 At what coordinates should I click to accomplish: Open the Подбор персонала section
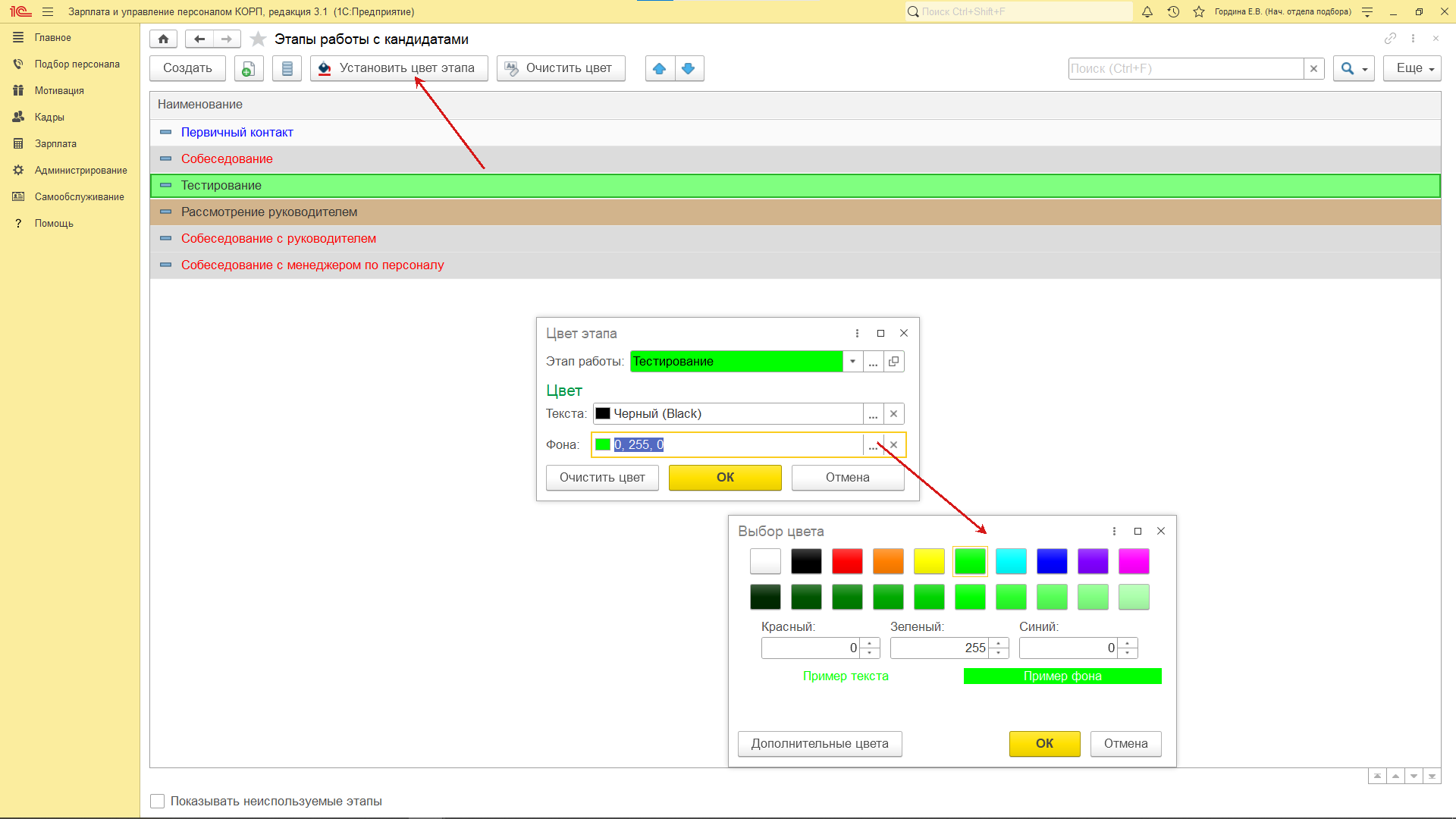pyautogui.click(x=77, y=64)
